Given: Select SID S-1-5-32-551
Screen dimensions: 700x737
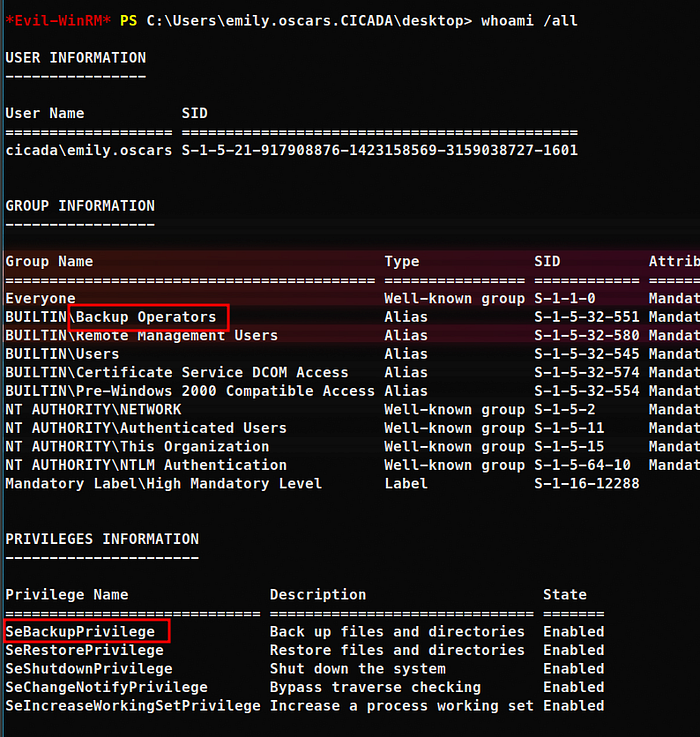Looking at the screenshot, I should pos(587,317).
